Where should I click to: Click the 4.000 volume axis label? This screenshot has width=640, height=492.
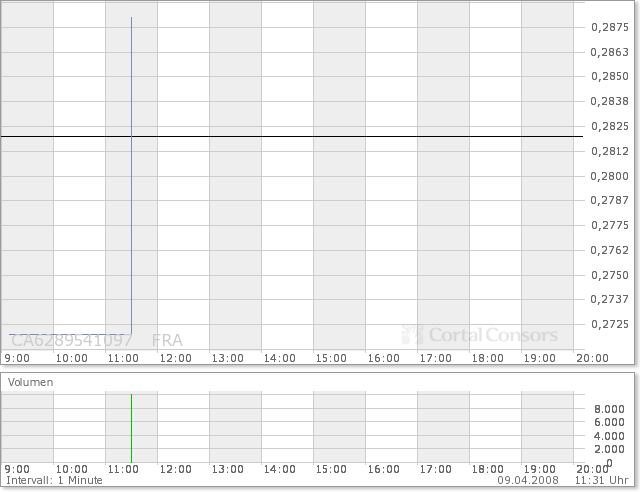point(609,436)
